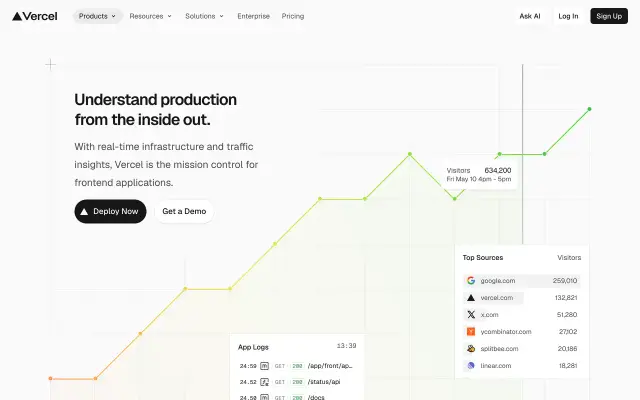Click the Vercel triangle icon beside vercel.com
Screen dimensions: 640x400
pos(471,298)
